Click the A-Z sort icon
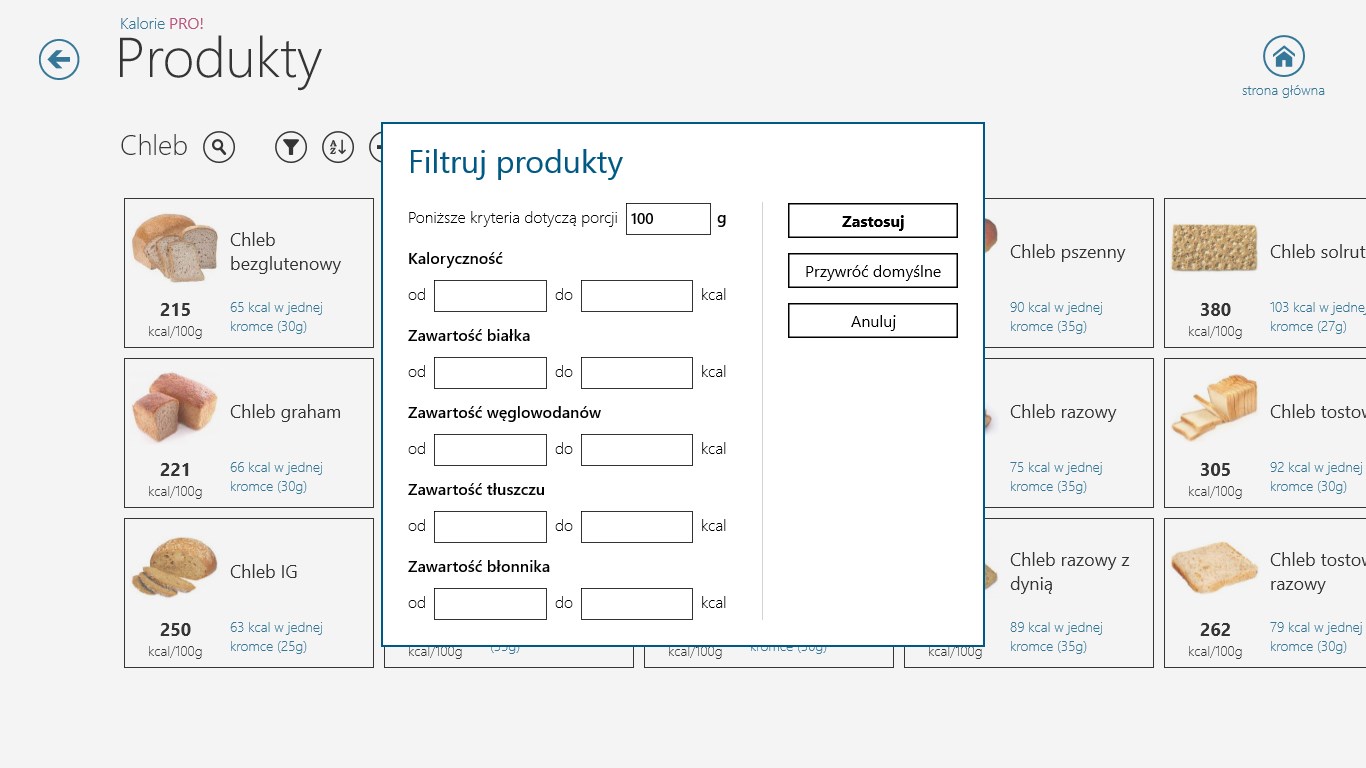Viewport: 1366px width, 768px height. [x=338, y=148]
